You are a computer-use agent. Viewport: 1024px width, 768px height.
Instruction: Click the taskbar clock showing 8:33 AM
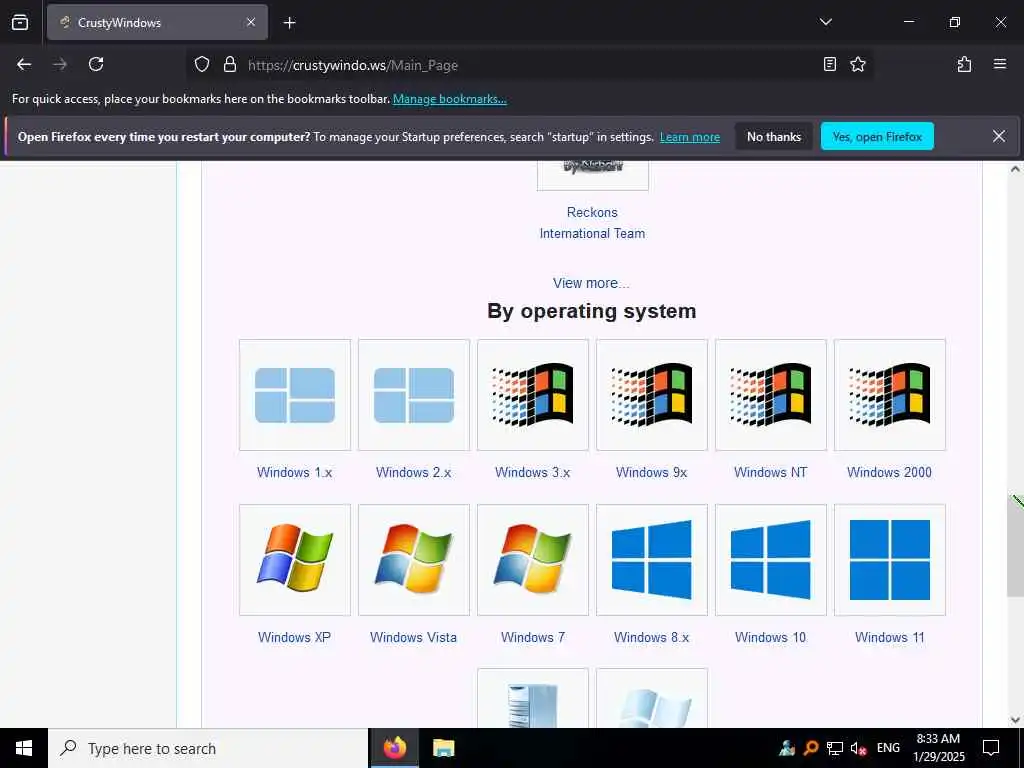click(x=938, y=748)
